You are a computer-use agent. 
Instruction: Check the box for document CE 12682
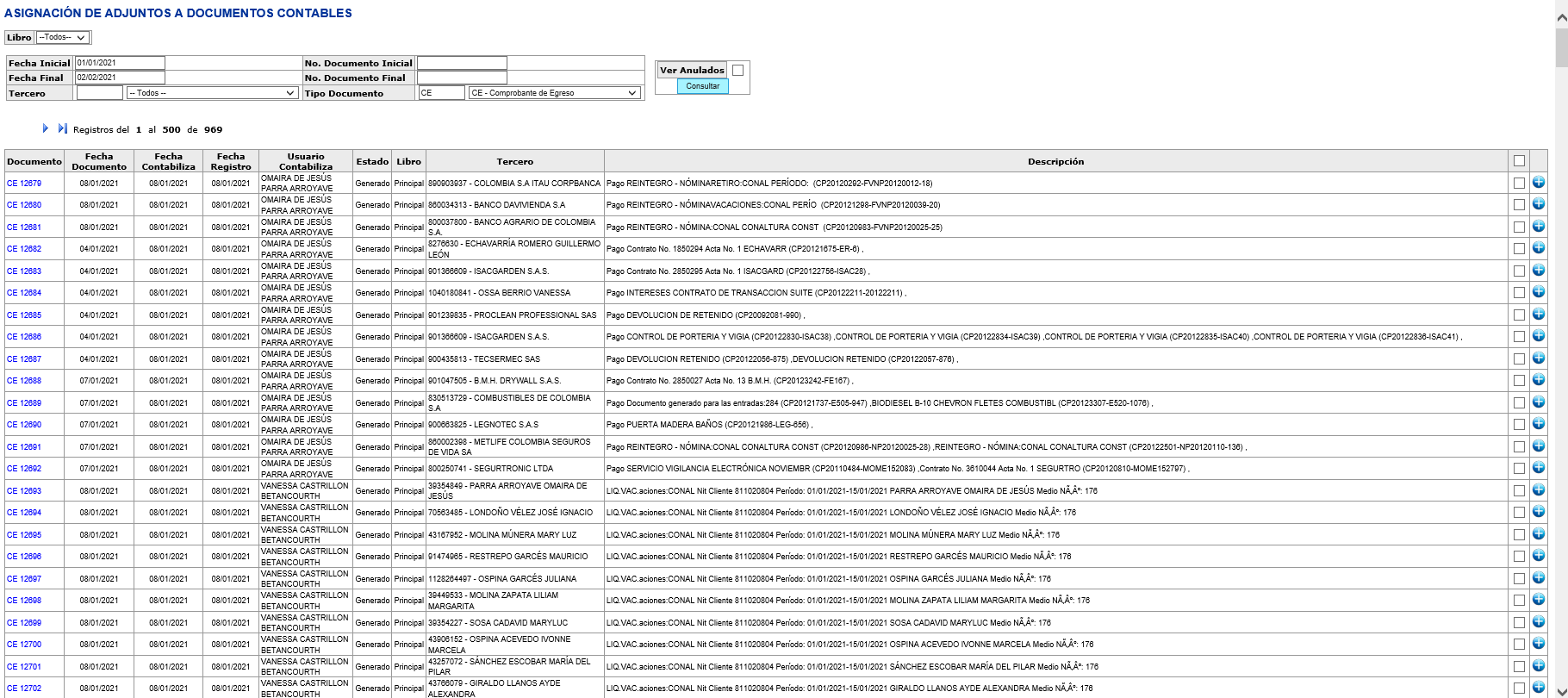pyautogui.click(x=1519, y=249)
